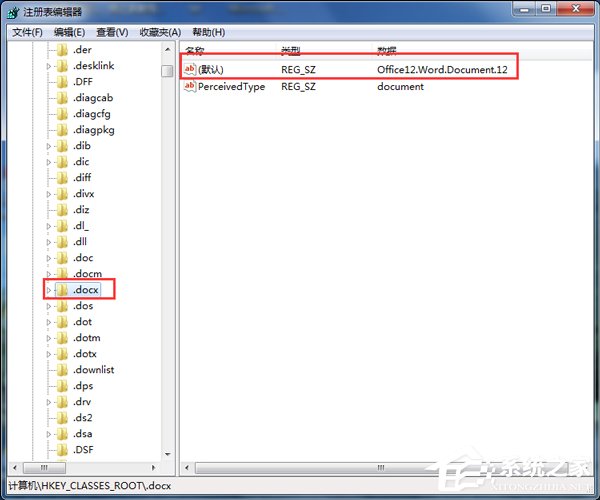
Task: Select the .DSF tree key
Action: 83,450
